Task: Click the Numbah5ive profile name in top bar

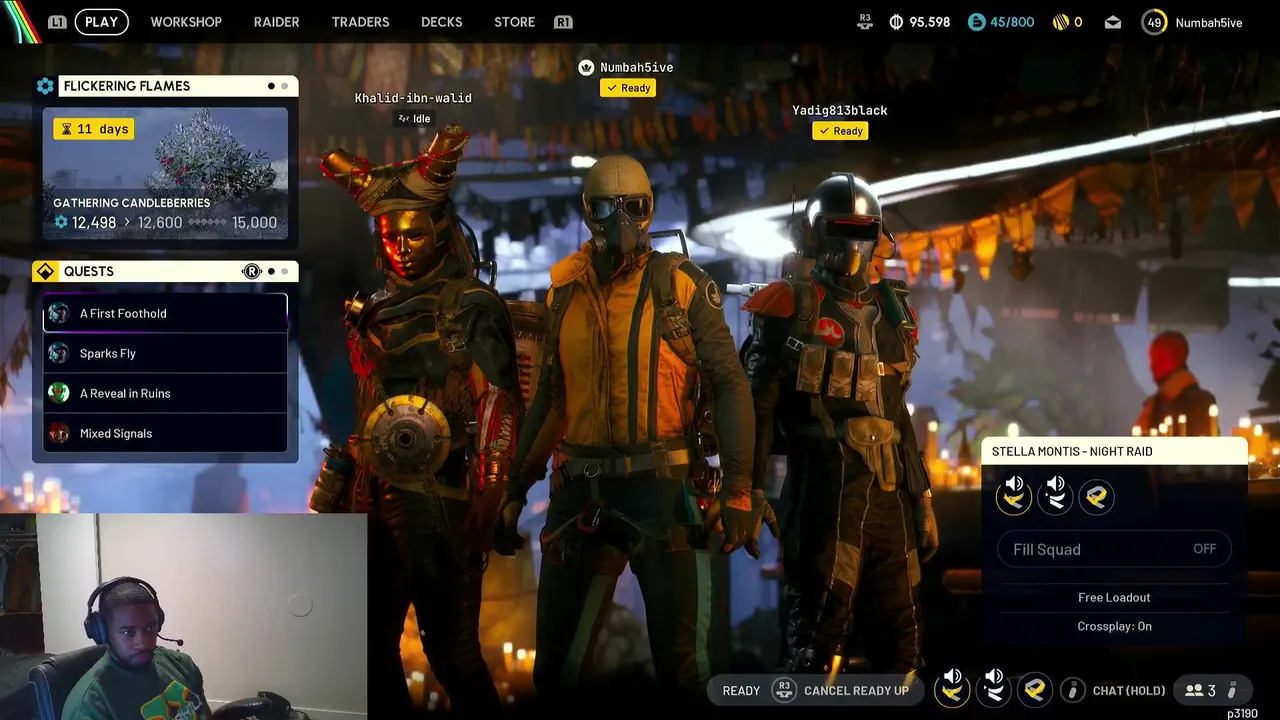Action: click(1209, 22)
